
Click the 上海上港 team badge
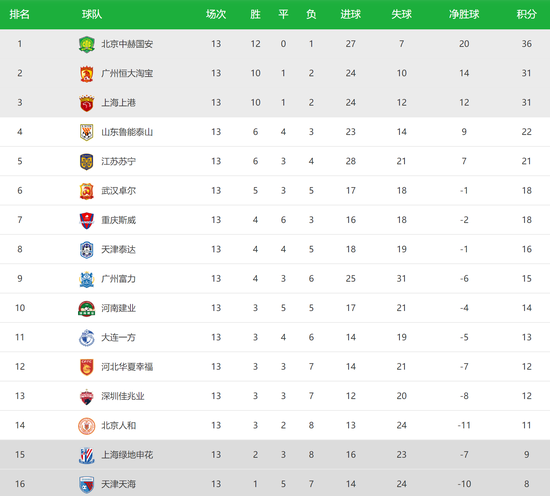86,103
